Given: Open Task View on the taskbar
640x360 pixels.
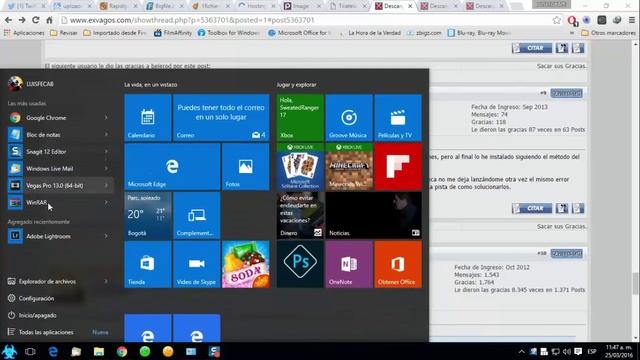Looking at the screenshot, I should [30, 351].
